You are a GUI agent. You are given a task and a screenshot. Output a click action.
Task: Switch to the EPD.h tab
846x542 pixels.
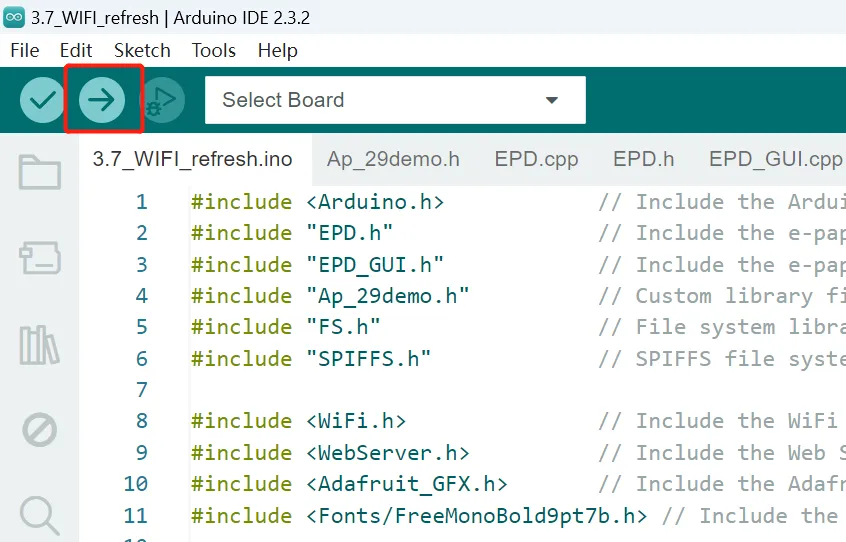[x=644, y=160]
